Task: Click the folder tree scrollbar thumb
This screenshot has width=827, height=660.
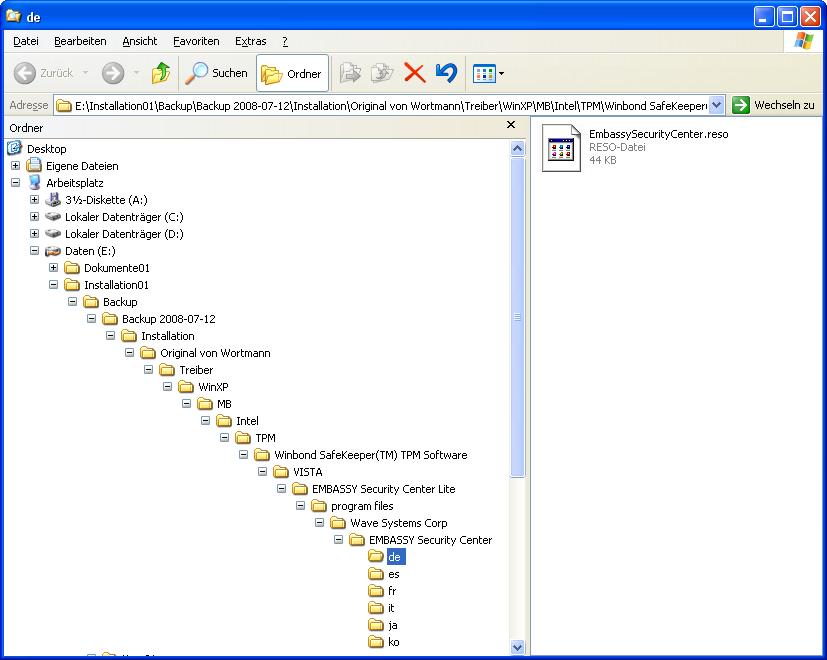Action: click(517, 317)
